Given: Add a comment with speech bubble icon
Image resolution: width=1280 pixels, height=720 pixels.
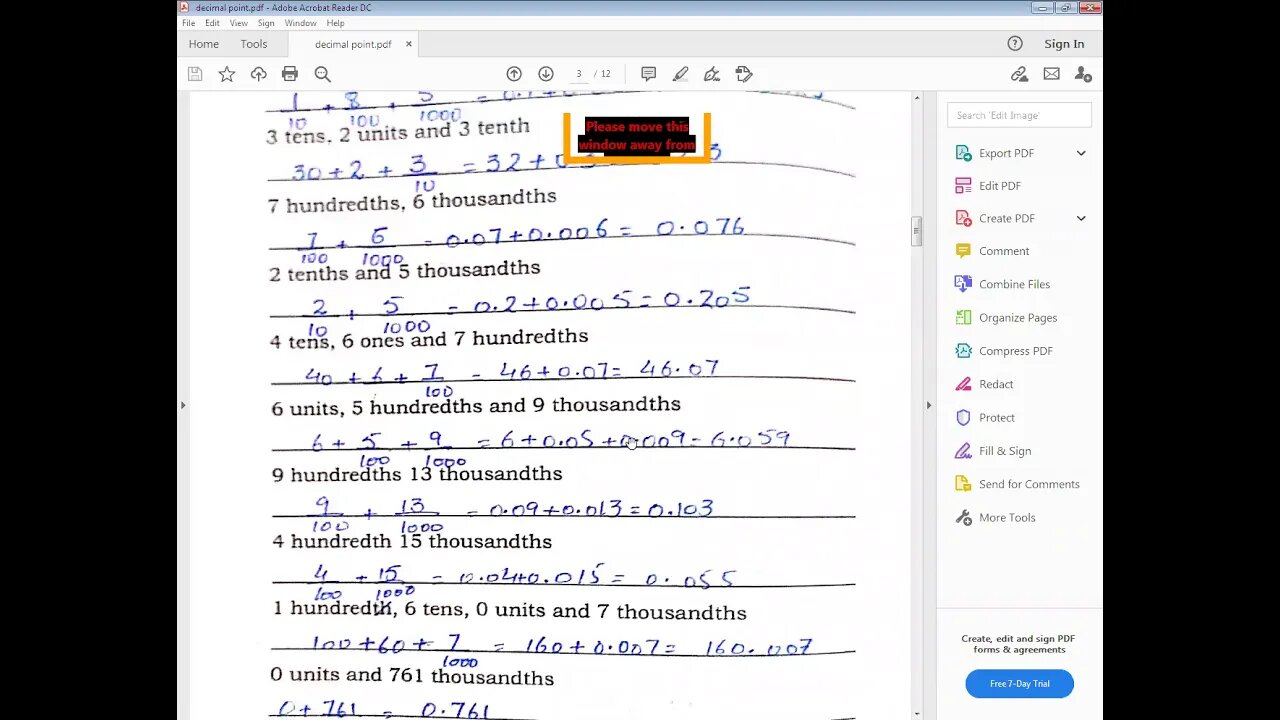Looking at the screenshot, I should (648, 74).
